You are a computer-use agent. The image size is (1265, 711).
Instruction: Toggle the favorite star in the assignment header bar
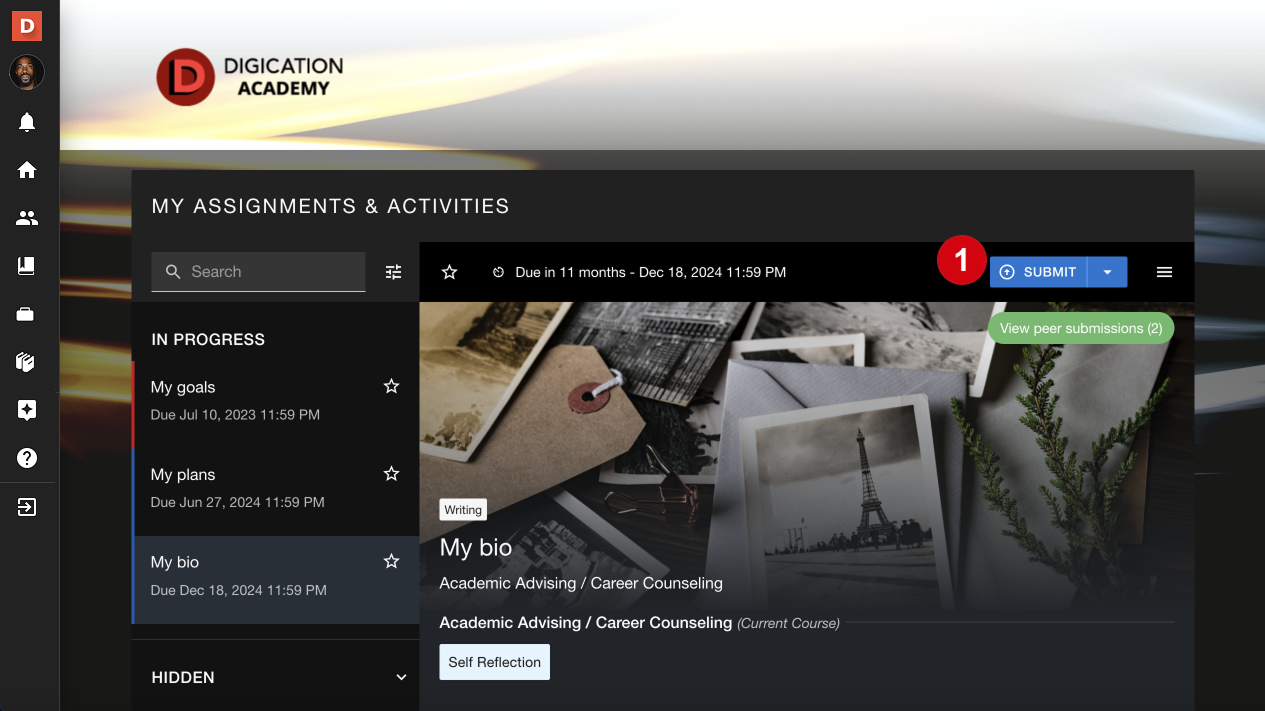point(450,272)
